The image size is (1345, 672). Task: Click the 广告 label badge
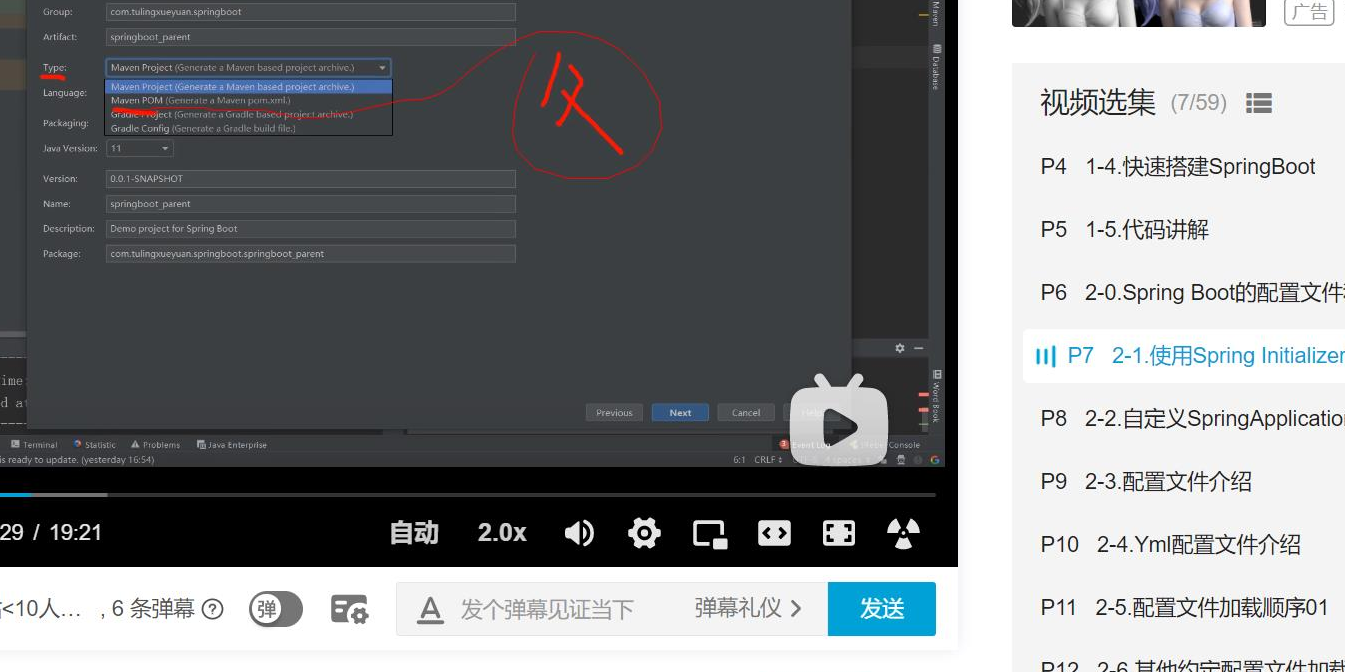[1309, 11]
